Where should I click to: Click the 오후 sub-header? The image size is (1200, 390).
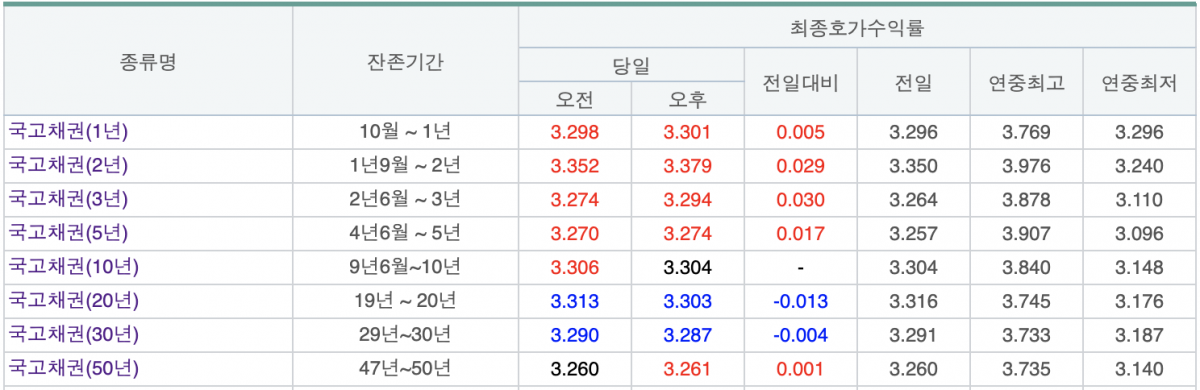coord(688,99)
